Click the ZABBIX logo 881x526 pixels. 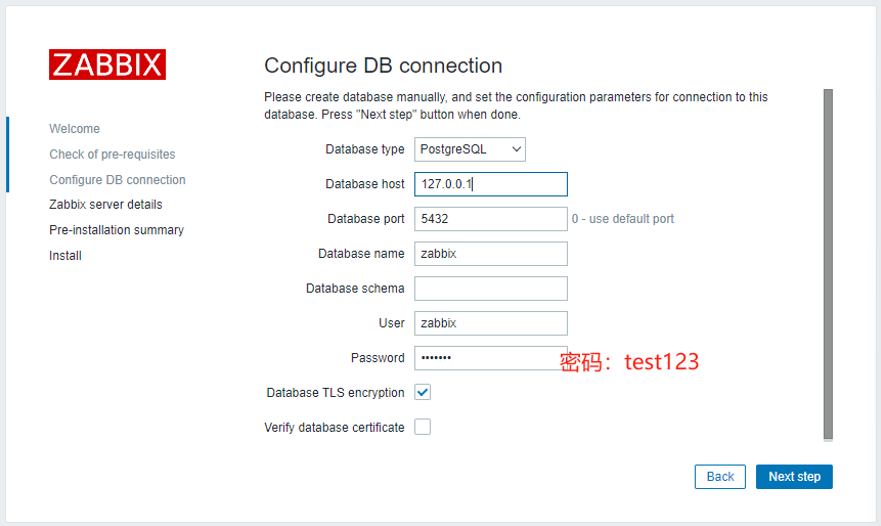[107, 64]
